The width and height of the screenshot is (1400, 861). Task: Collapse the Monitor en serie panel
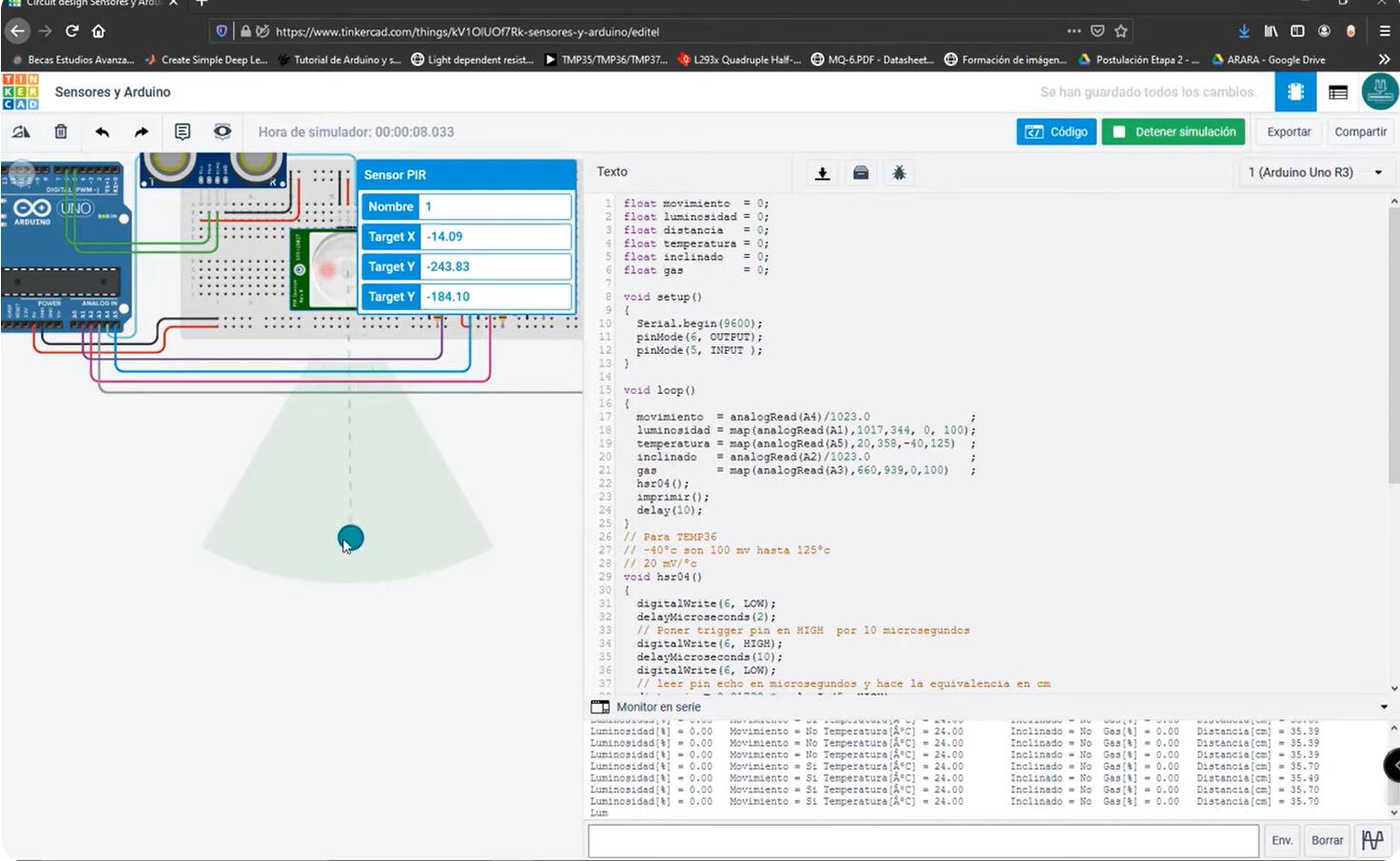pos(1383,707)
